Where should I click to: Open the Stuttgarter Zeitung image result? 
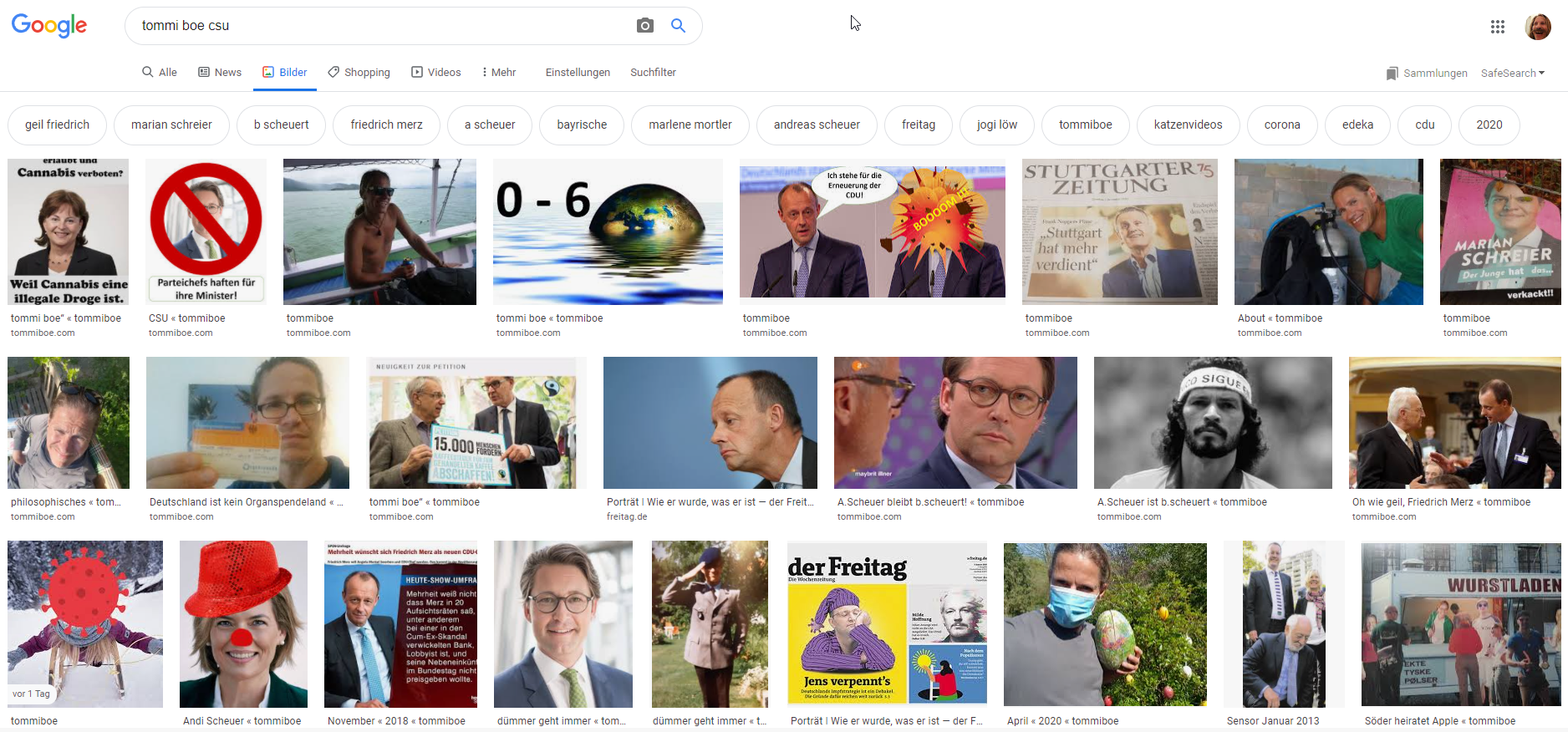(1119, 232)
